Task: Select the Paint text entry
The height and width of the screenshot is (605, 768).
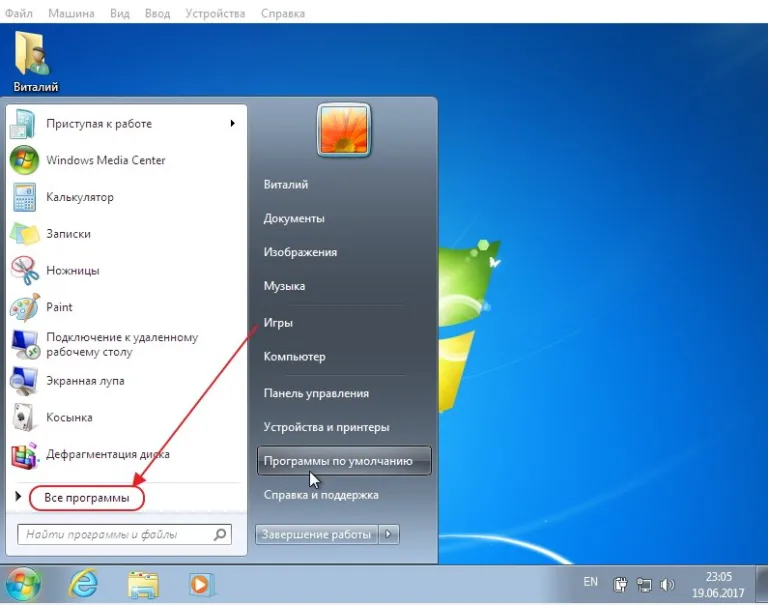Action: [x=59, y=307]
